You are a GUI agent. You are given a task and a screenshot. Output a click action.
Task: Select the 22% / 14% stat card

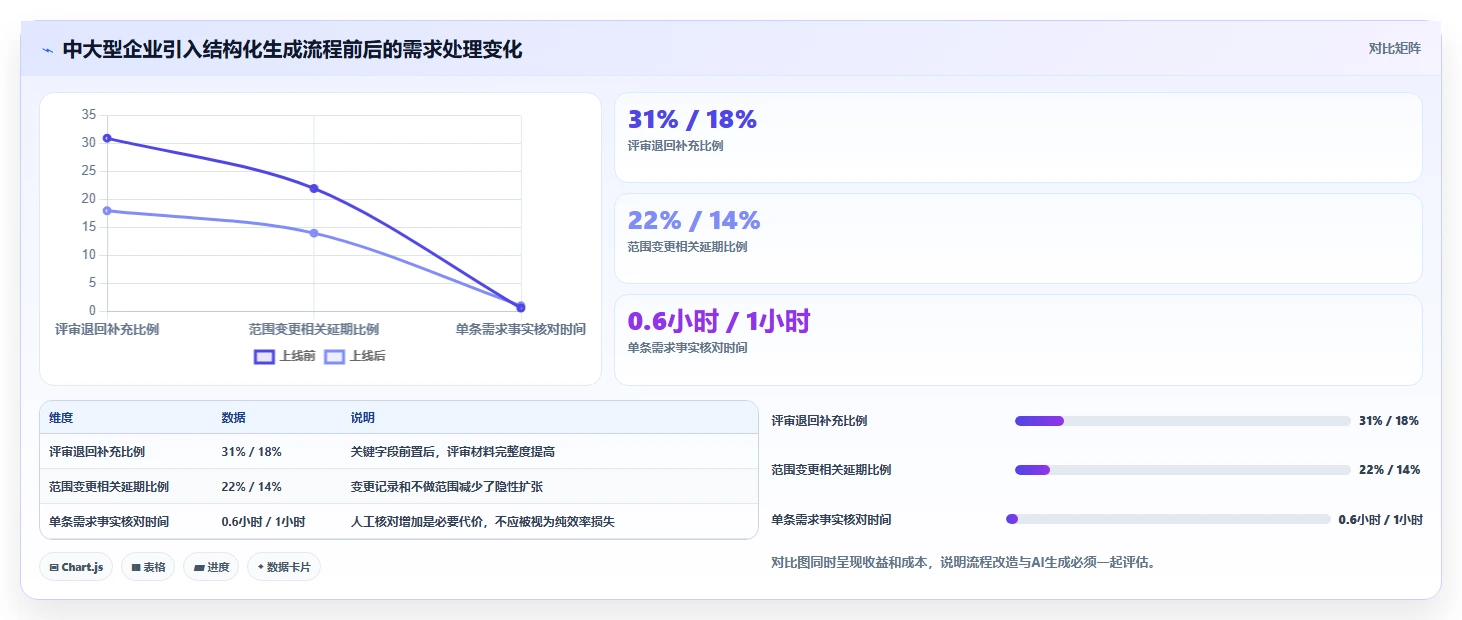pyautogui.click(x=1018, y=239)
